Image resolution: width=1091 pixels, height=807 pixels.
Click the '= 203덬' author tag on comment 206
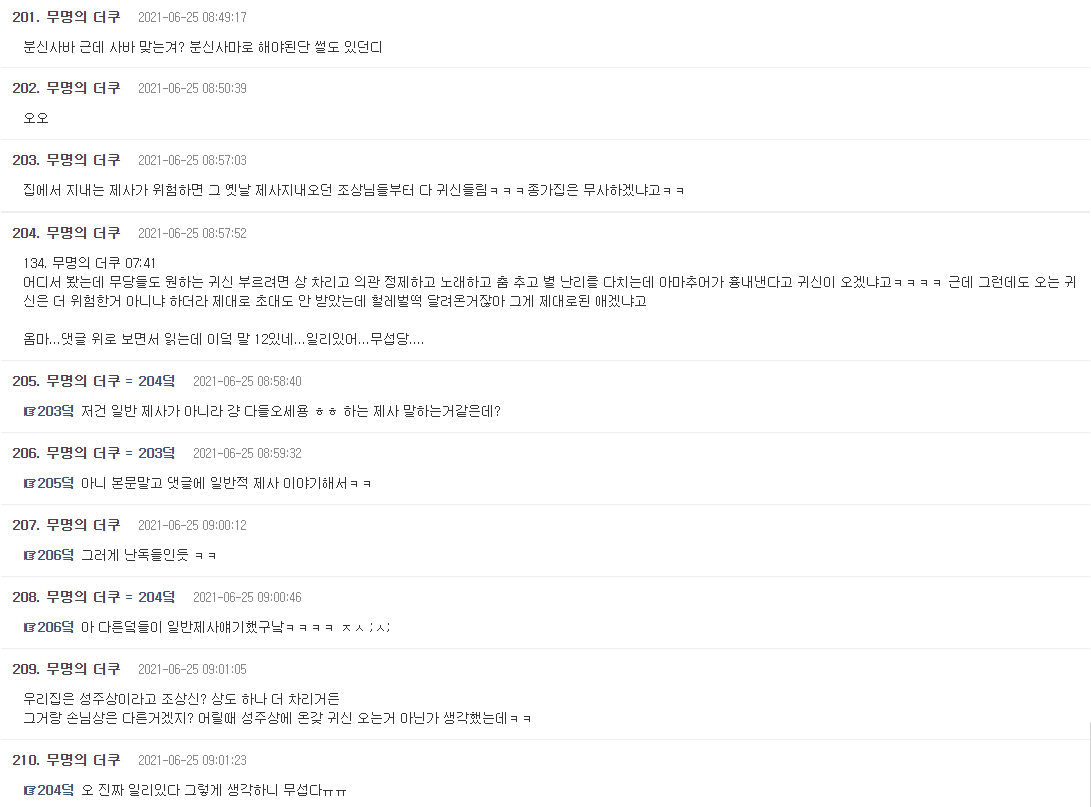point(150,454)
